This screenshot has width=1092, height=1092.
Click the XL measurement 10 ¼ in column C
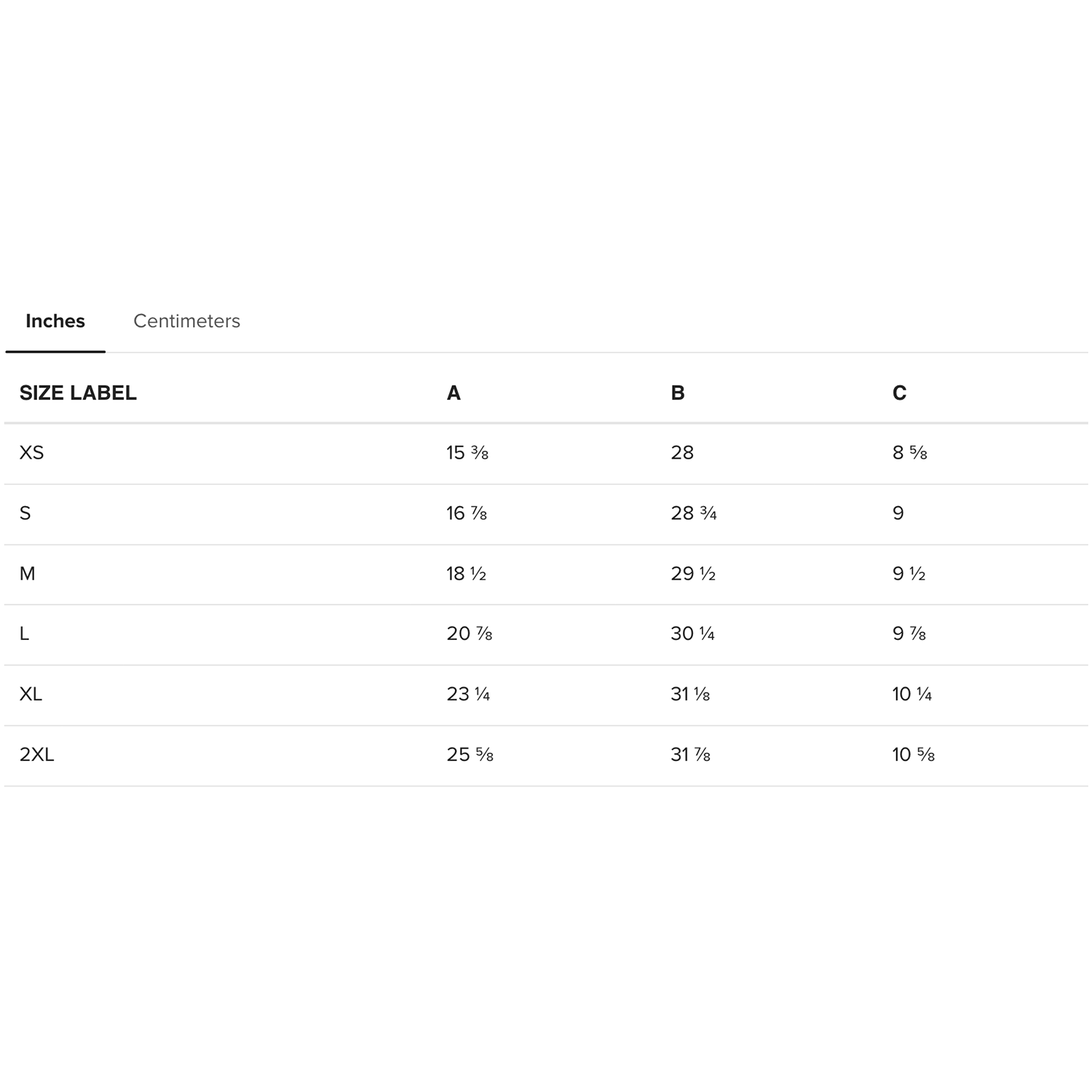click(x=912, y=694)
